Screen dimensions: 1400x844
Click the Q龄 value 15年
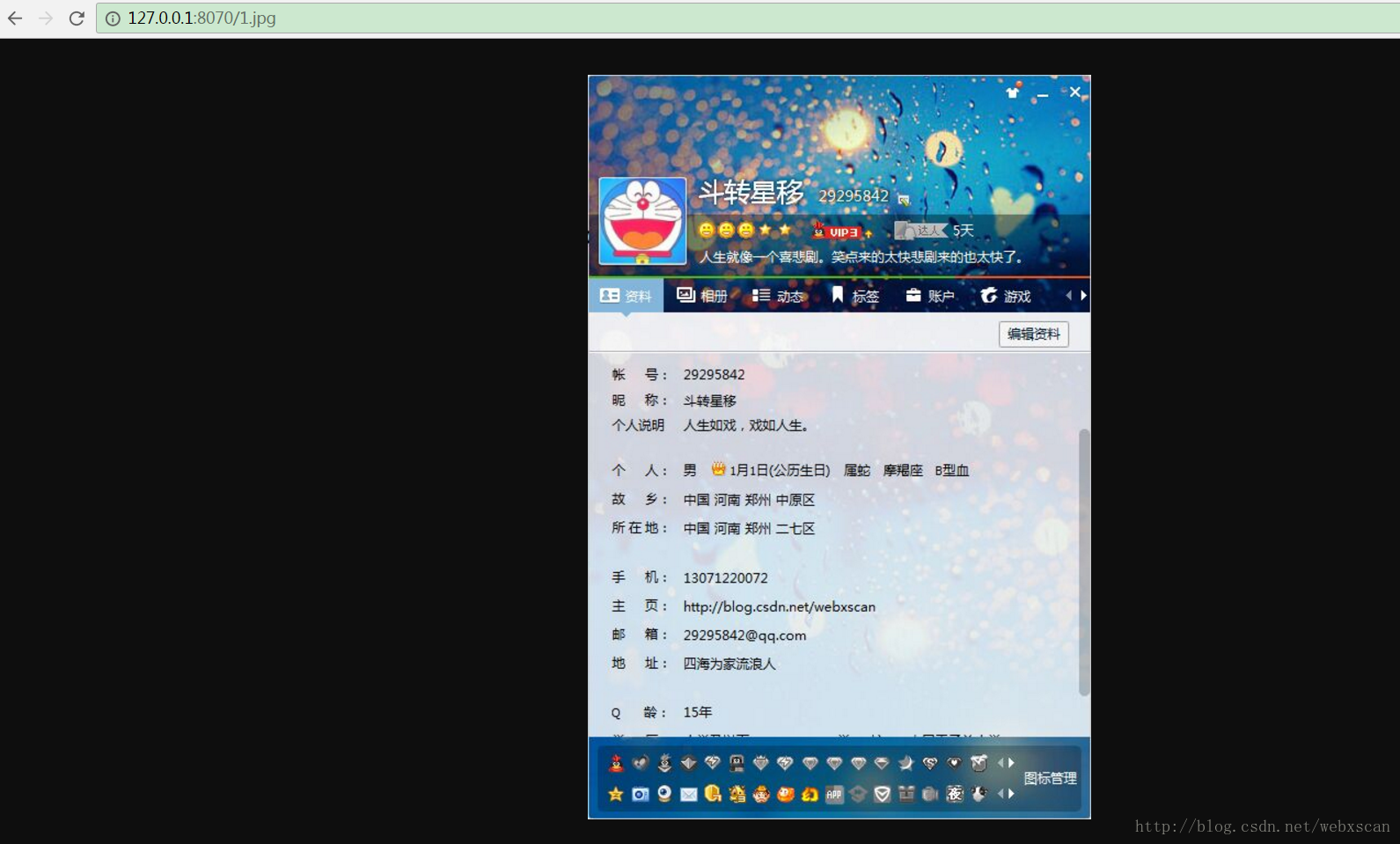(698, 712)
